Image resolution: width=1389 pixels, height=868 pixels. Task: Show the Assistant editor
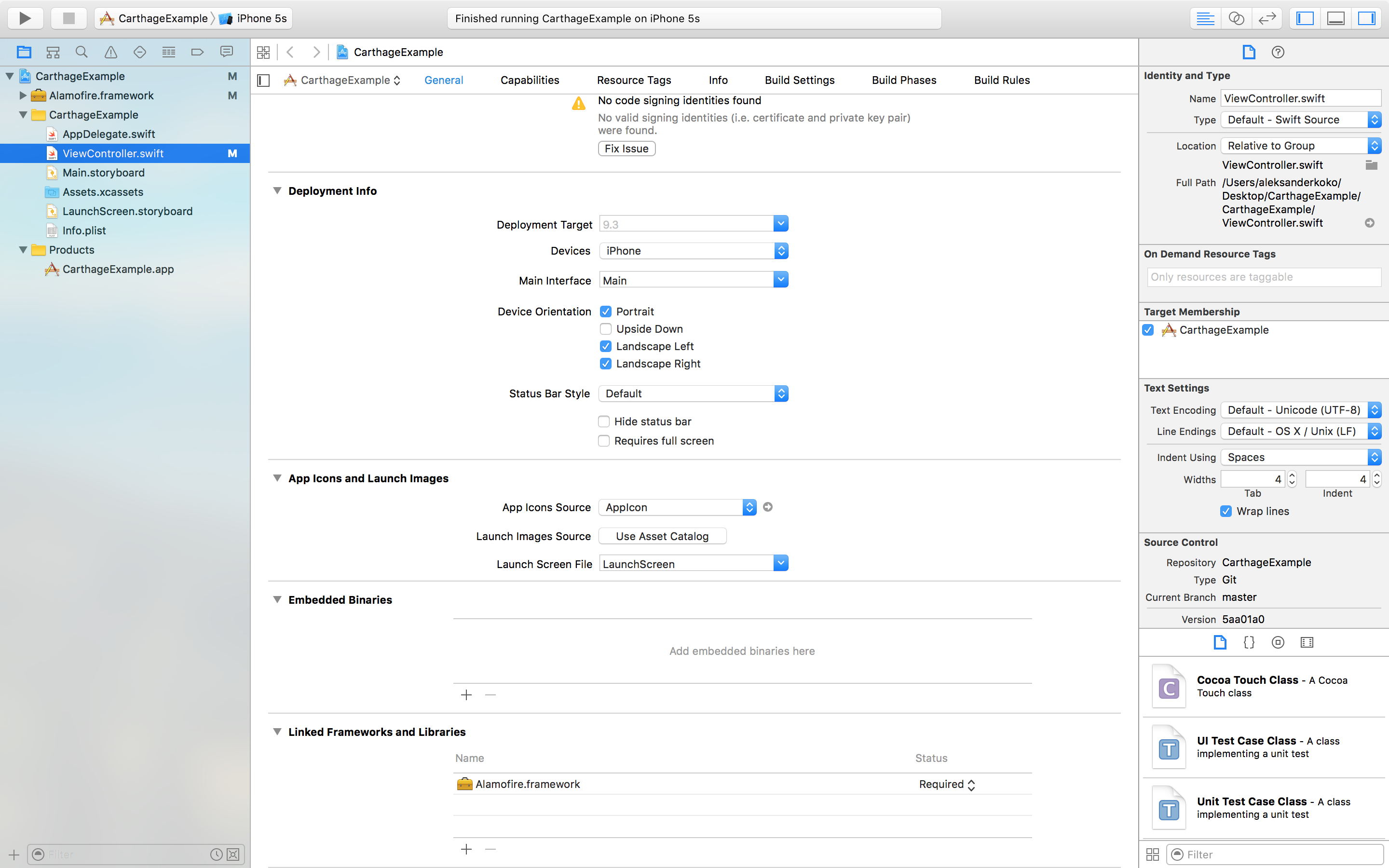(1236, 18)
